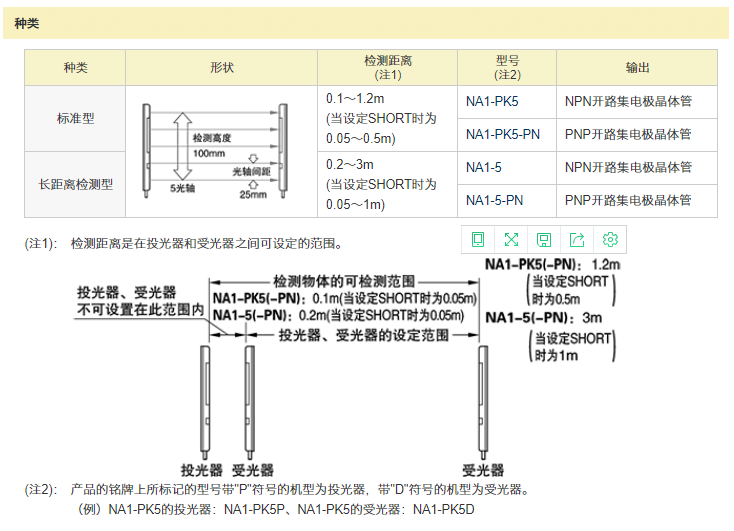Select model NA1-5 in the table
The height and width of the screenshot is (531, 734).
tap(484, 168)
